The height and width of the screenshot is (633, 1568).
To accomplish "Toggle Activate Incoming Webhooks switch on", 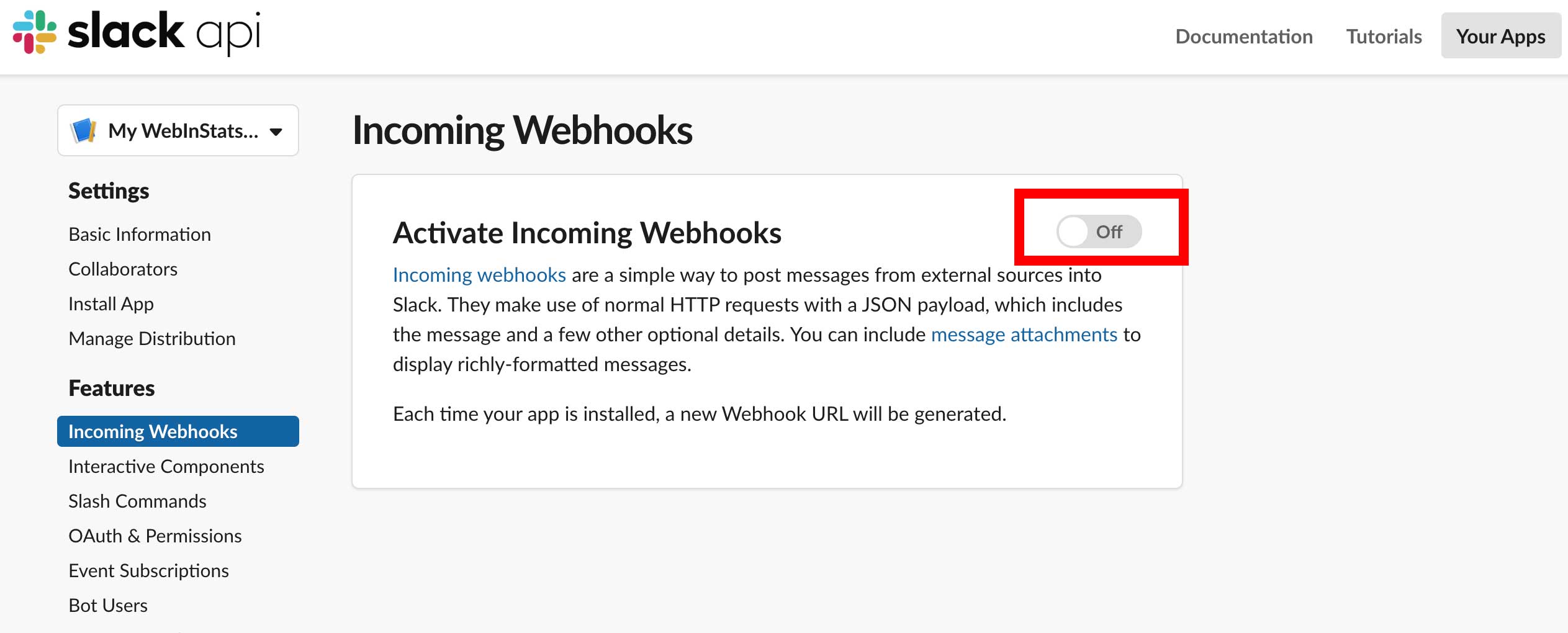I will click(x=1099, y=231).
